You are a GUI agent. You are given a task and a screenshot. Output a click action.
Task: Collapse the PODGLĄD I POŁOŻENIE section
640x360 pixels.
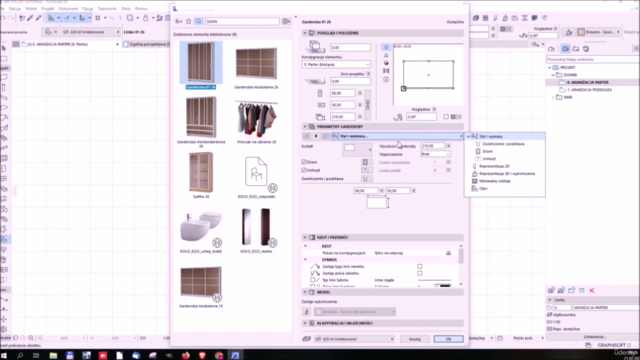(305, 33)
